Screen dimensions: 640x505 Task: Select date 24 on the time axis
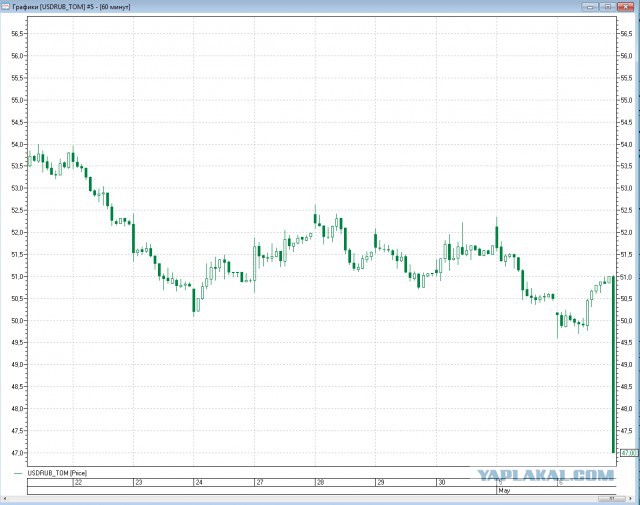point(199,482)
